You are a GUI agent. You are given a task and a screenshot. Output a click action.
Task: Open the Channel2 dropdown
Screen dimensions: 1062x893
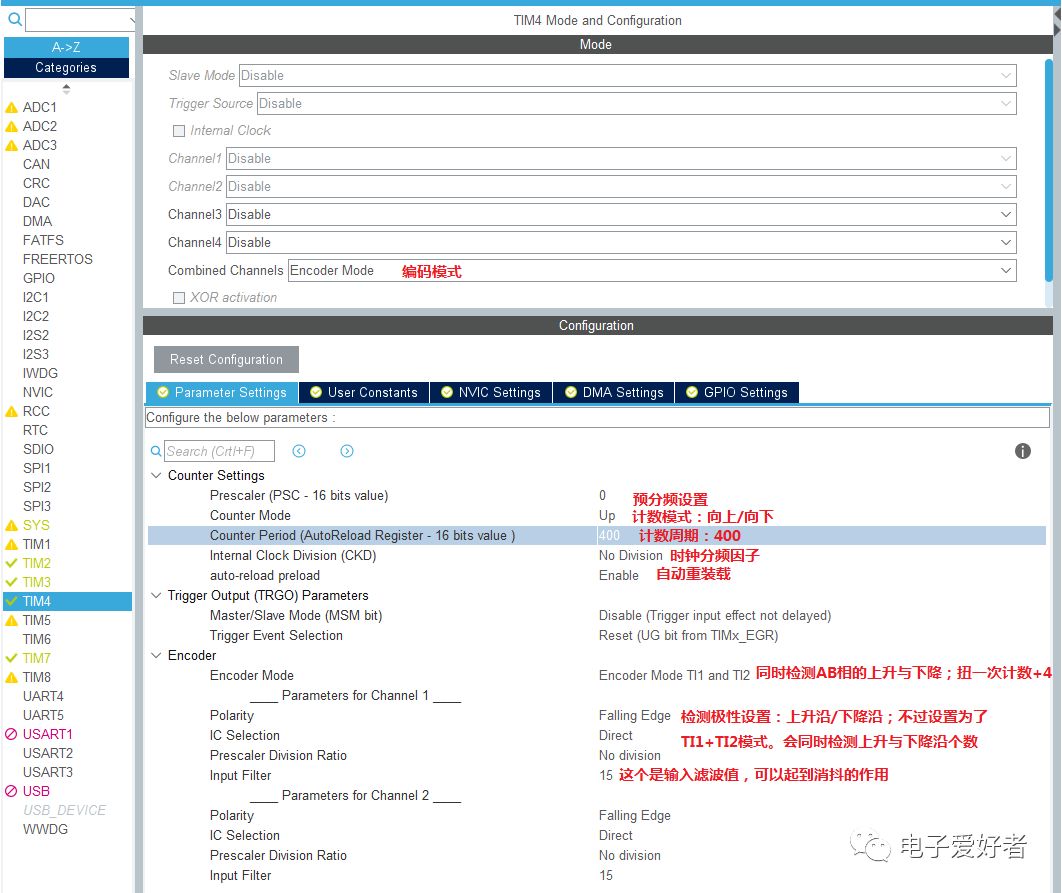[621, 186]
